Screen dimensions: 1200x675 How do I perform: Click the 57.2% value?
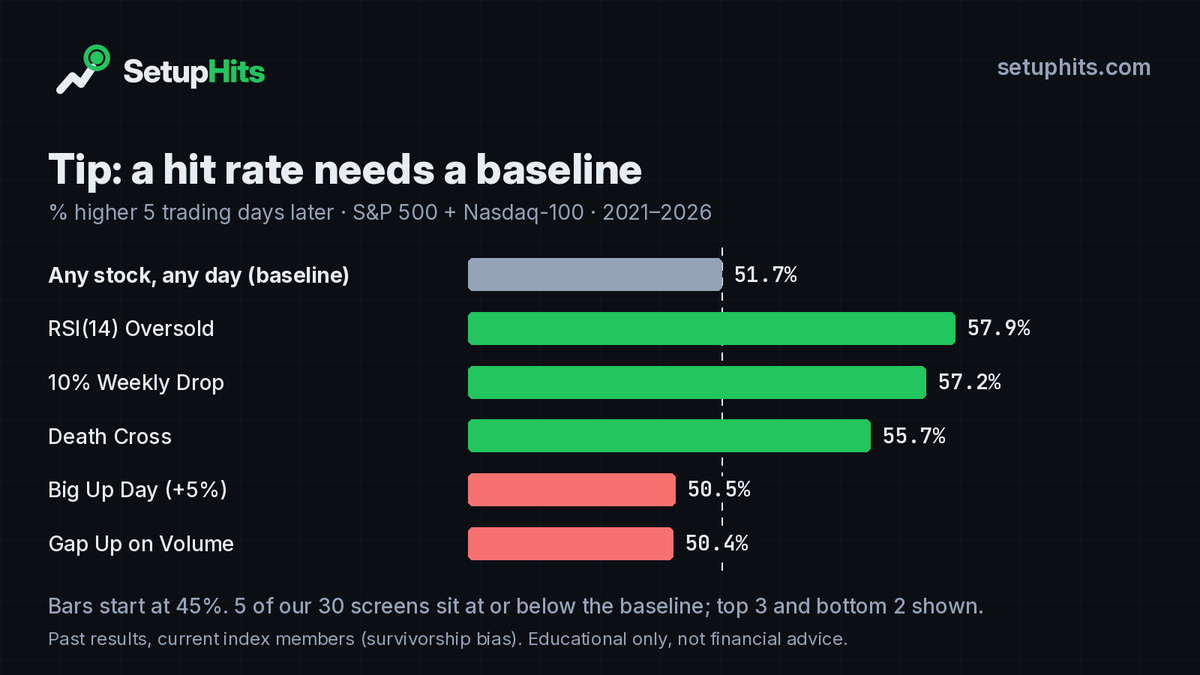point(969,382)
